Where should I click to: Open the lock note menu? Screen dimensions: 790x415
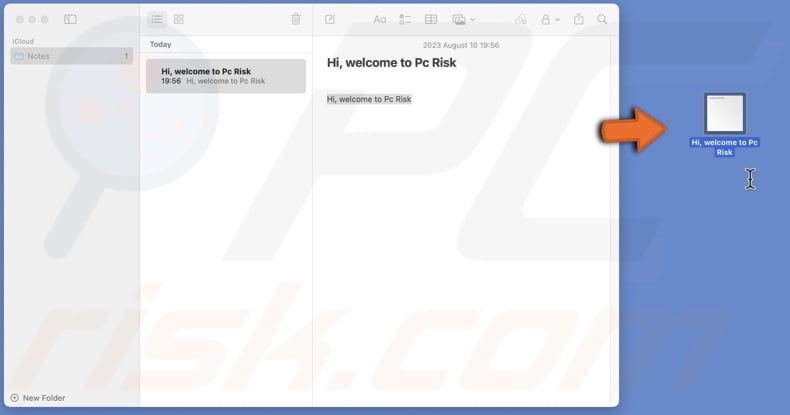[x=546, y=19]
